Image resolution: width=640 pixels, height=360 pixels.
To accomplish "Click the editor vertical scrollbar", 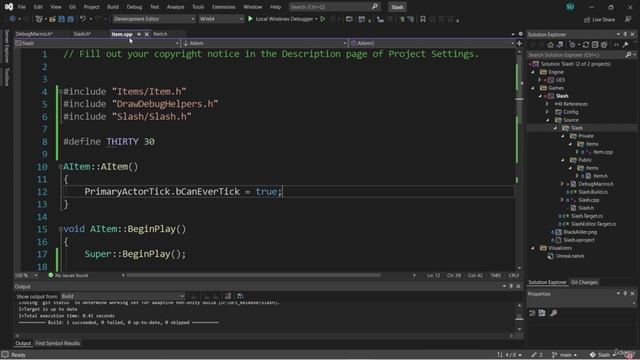I will click(x=519, y=159).
